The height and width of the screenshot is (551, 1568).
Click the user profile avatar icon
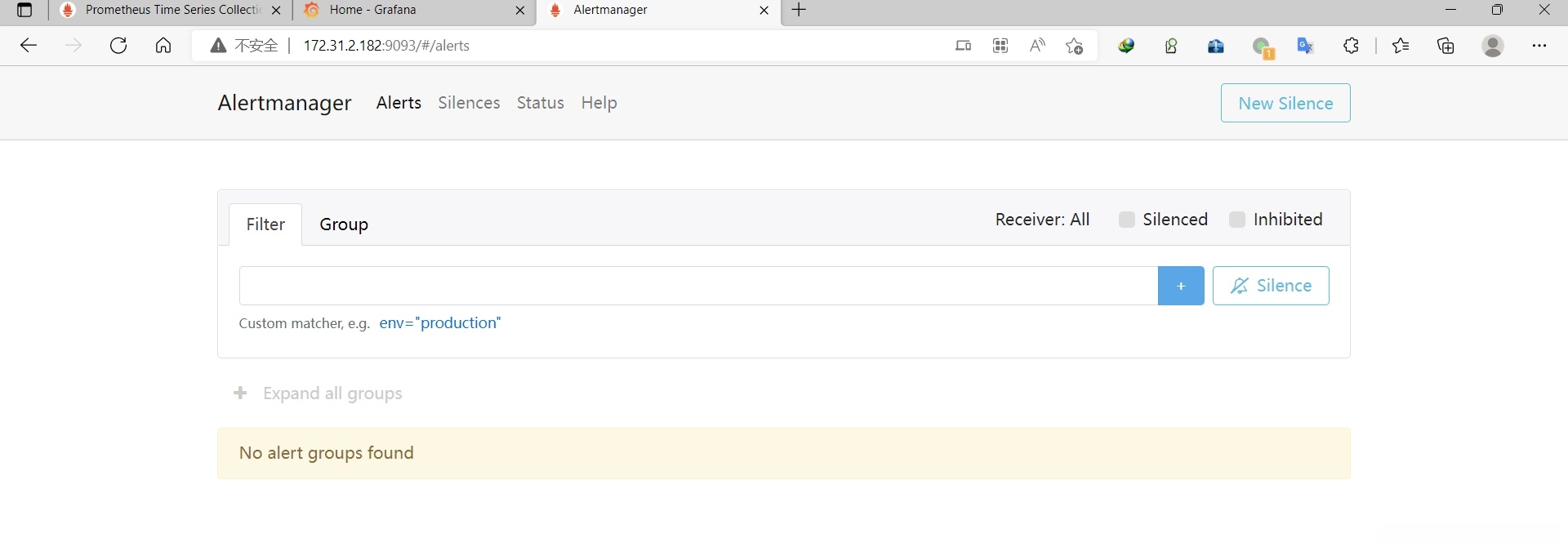1493,46
